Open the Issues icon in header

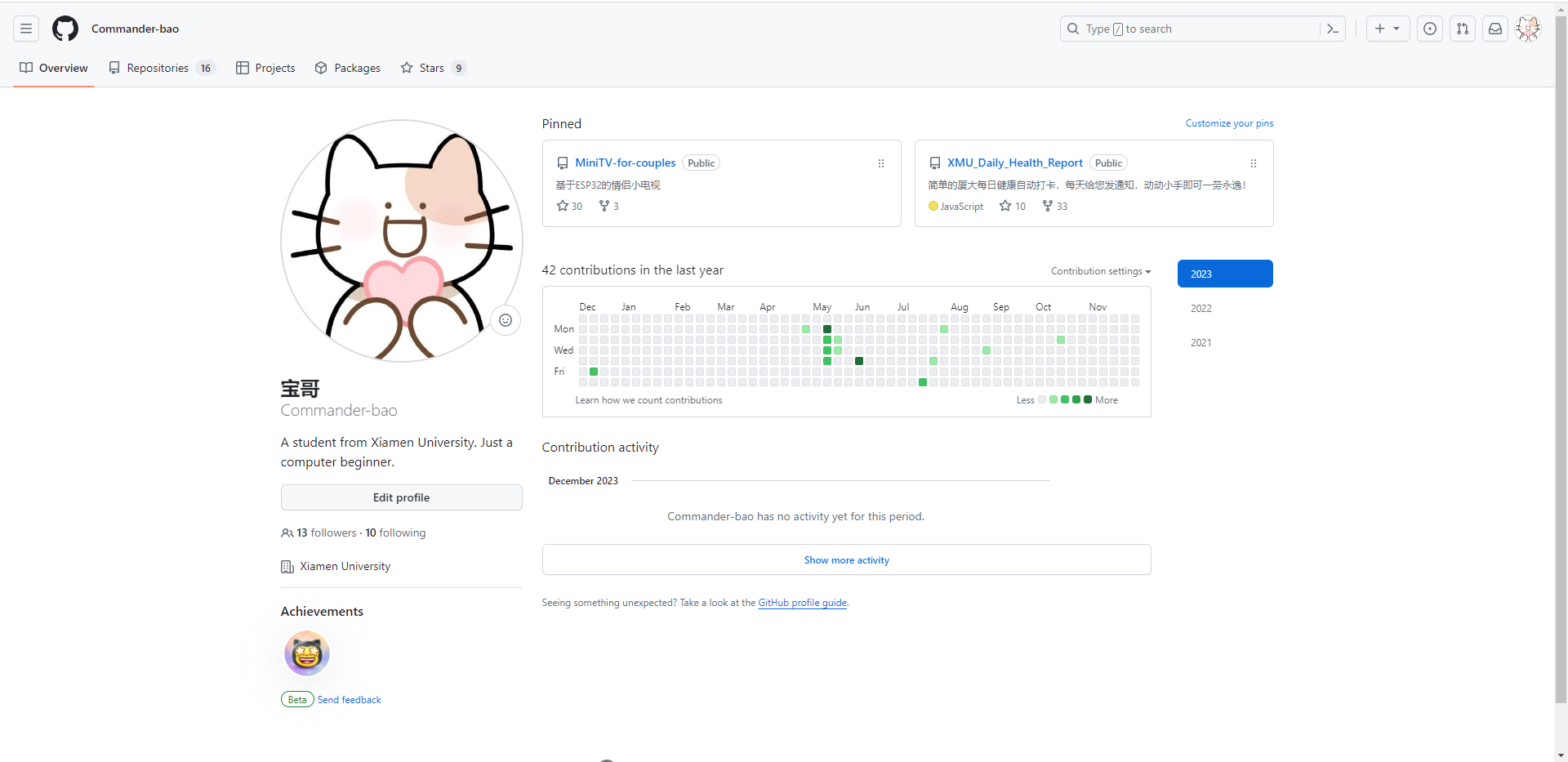1430,29
